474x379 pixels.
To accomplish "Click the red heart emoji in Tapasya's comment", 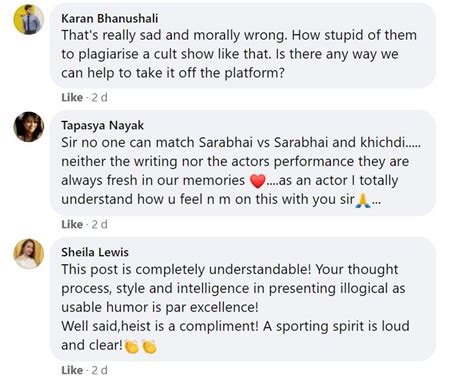I will pos(258,181).
